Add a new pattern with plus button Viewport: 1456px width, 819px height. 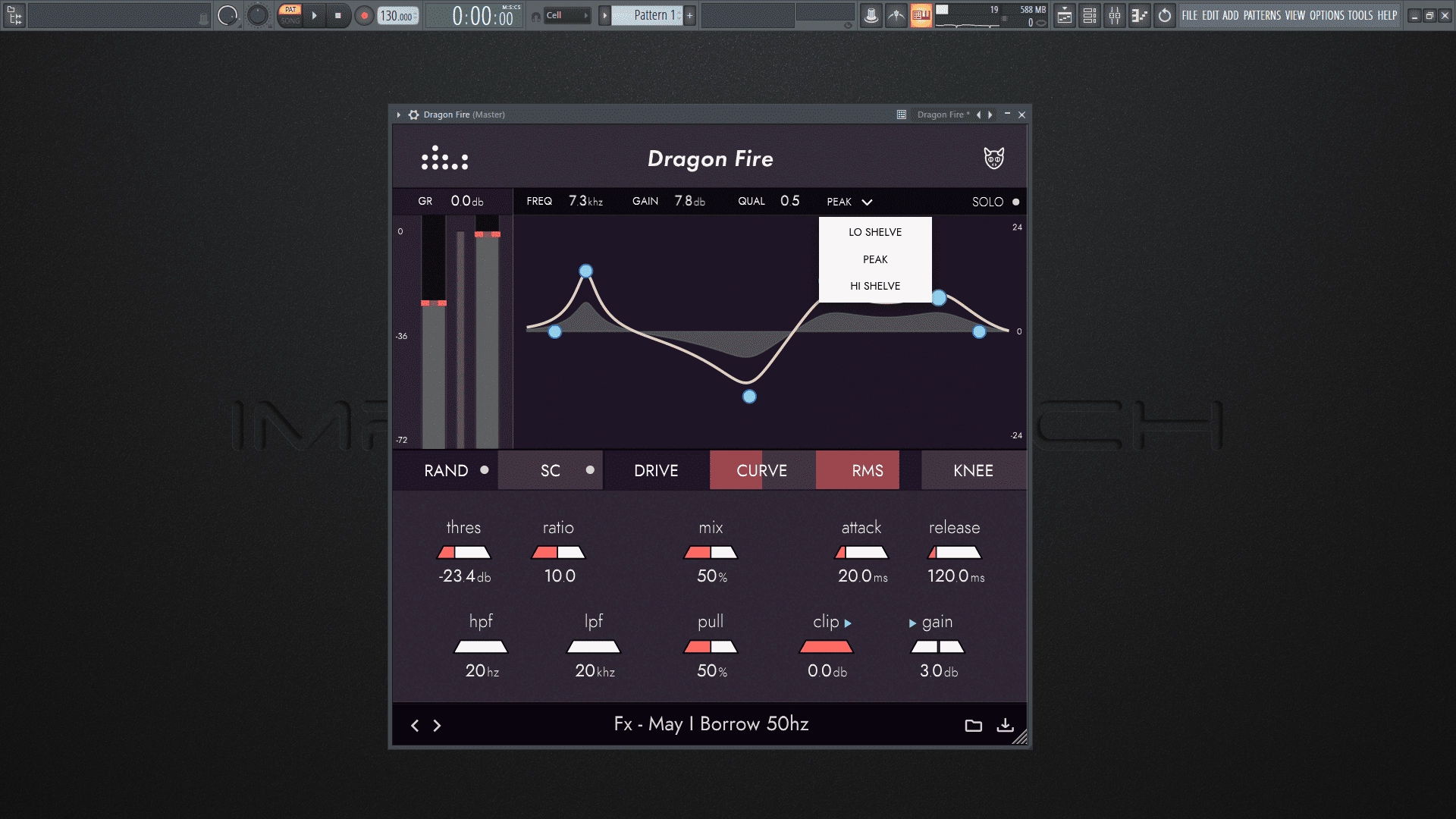689,15
